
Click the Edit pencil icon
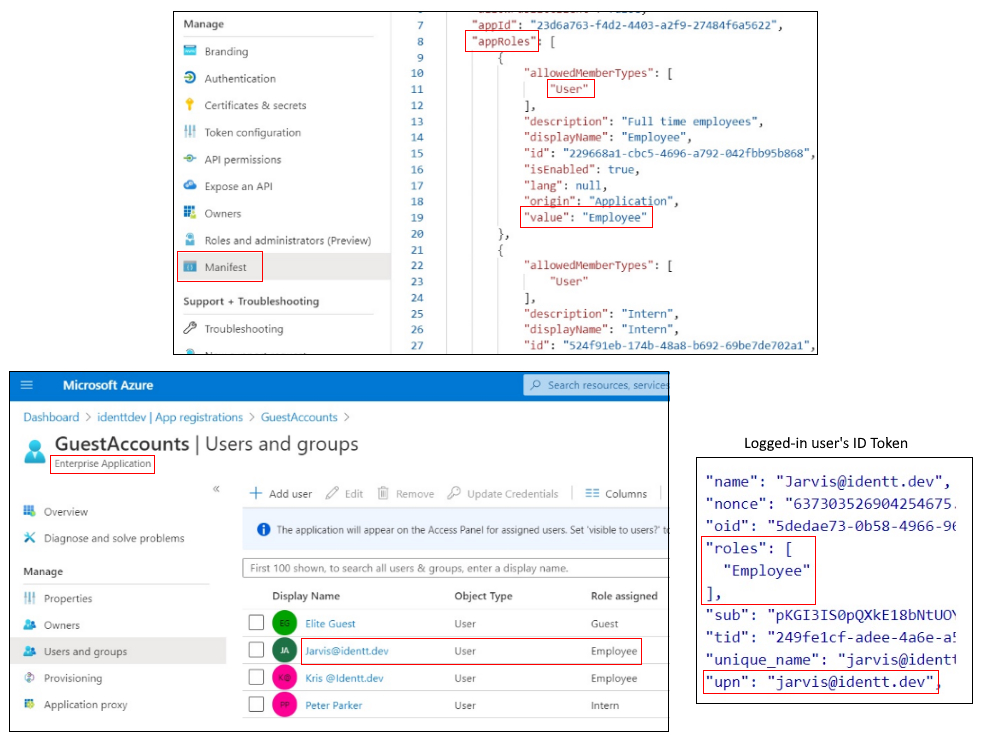(x=332, y=493)
